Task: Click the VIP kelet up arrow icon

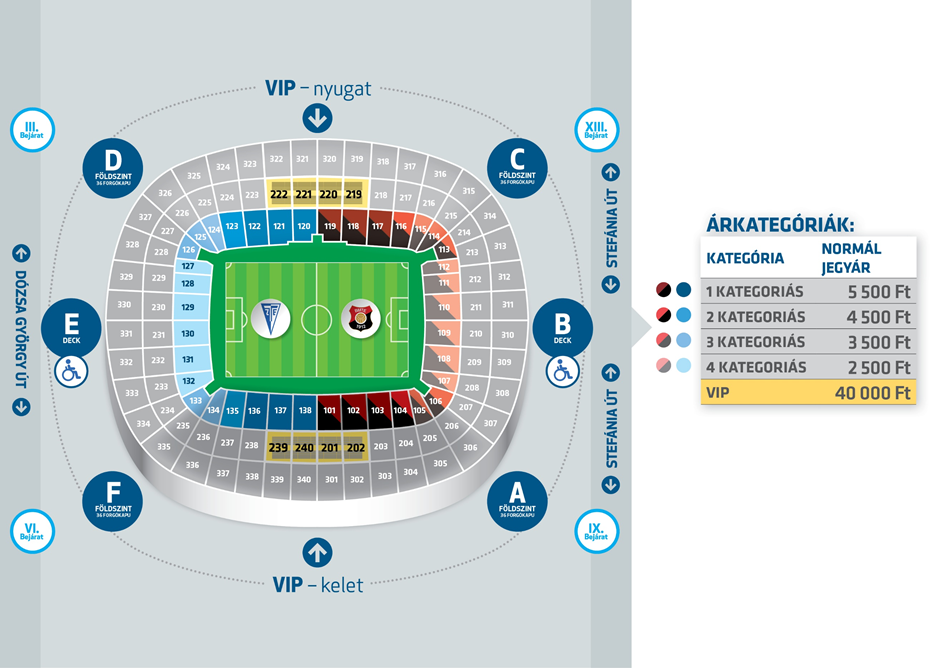Action: pos(317,552)
